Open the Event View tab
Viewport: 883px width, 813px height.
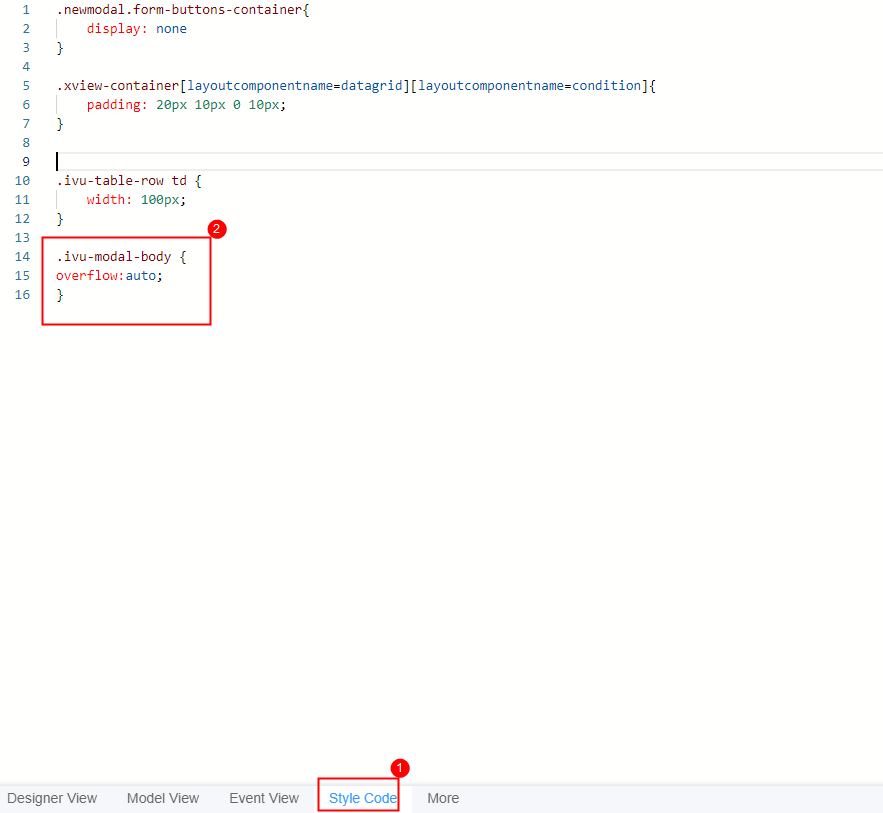click(x=264, y=798)
